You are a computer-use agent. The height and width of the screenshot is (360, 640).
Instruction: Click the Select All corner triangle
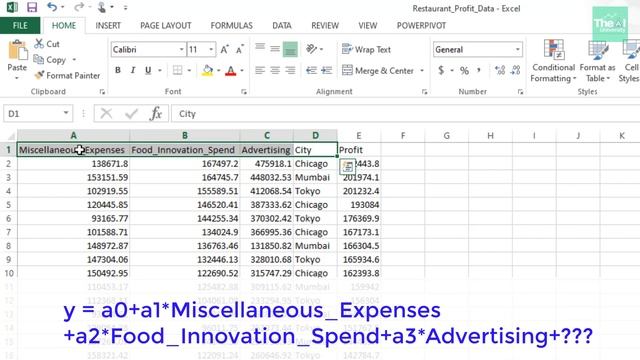(11, 136)
